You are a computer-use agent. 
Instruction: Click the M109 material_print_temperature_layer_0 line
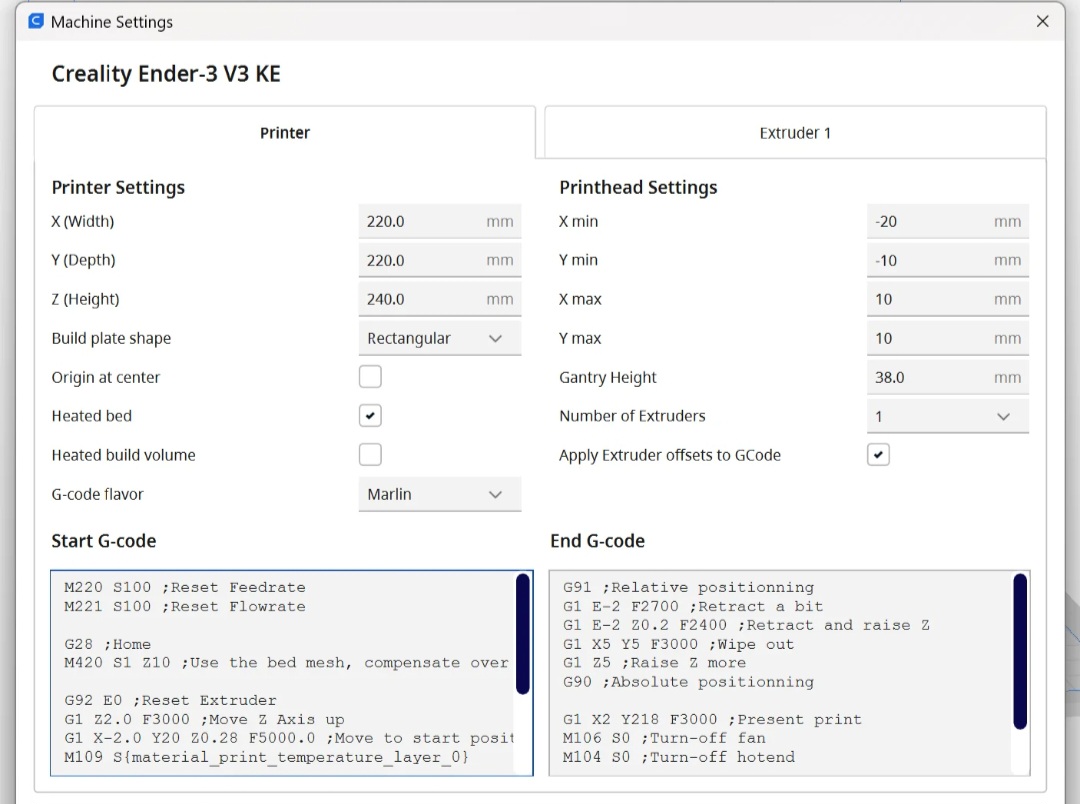(x=267, y=757)
